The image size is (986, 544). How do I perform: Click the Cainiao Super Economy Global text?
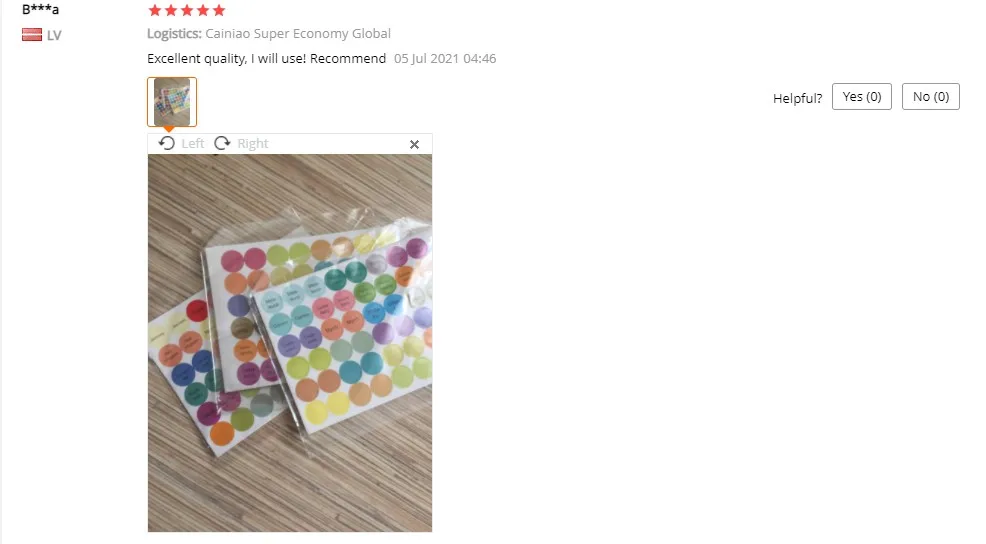298,33
